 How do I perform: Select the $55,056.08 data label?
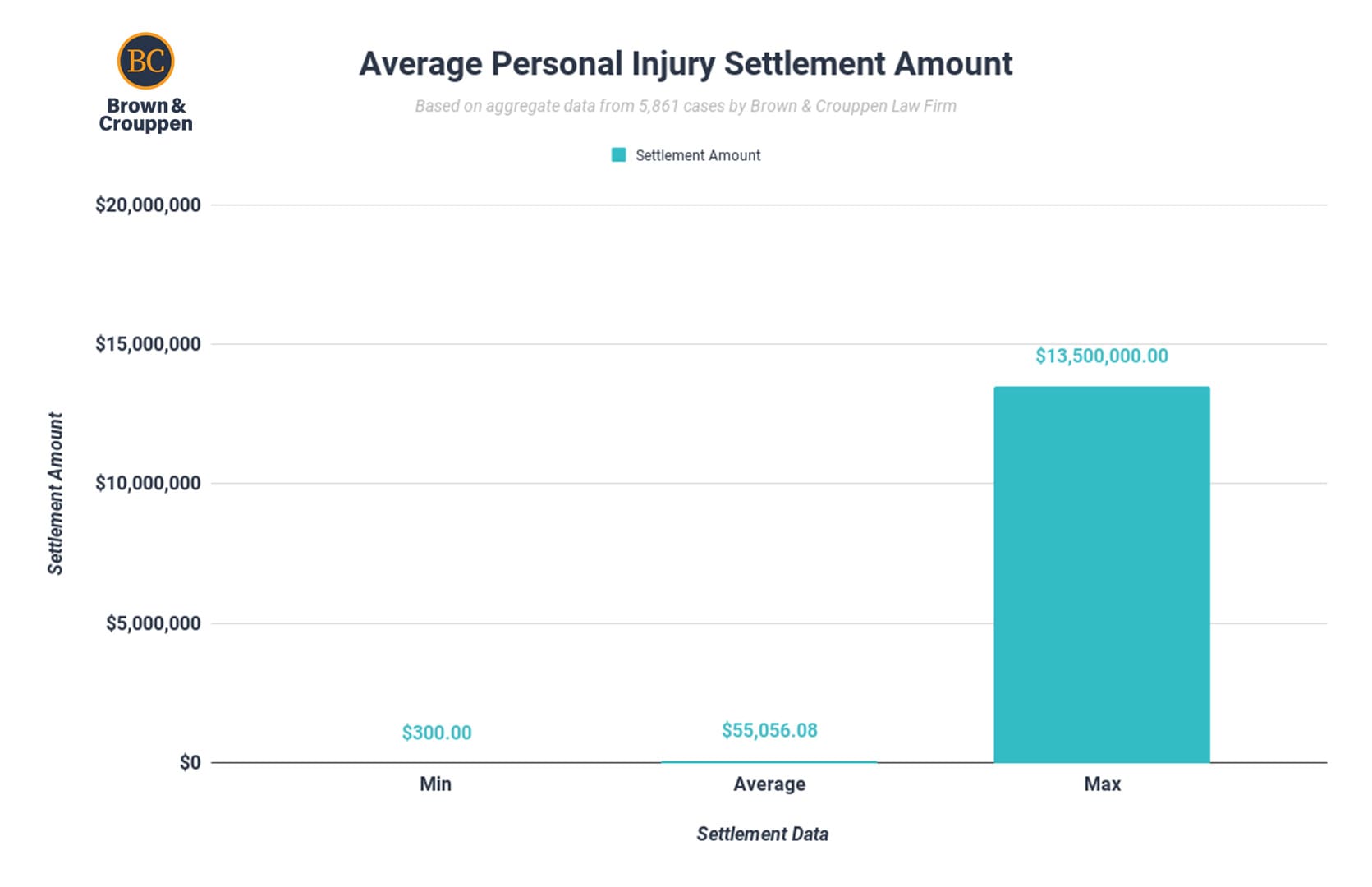[769, 730]
